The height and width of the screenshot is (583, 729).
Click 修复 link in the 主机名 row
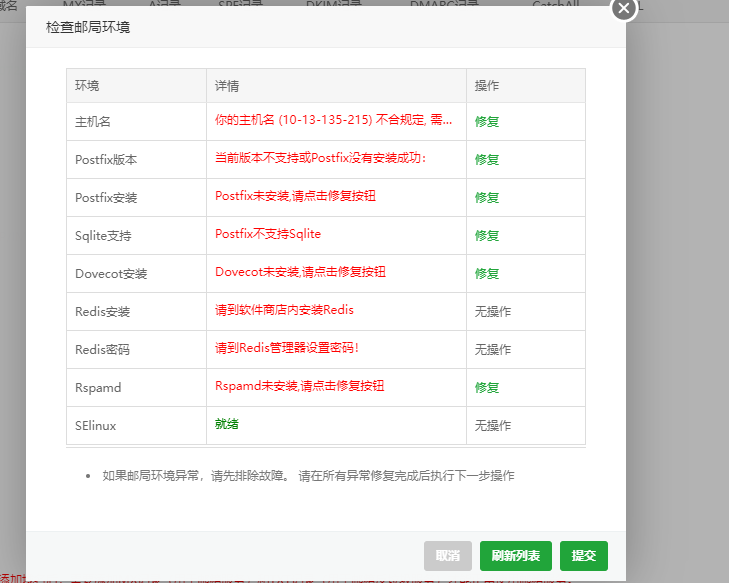click(487, 122)
